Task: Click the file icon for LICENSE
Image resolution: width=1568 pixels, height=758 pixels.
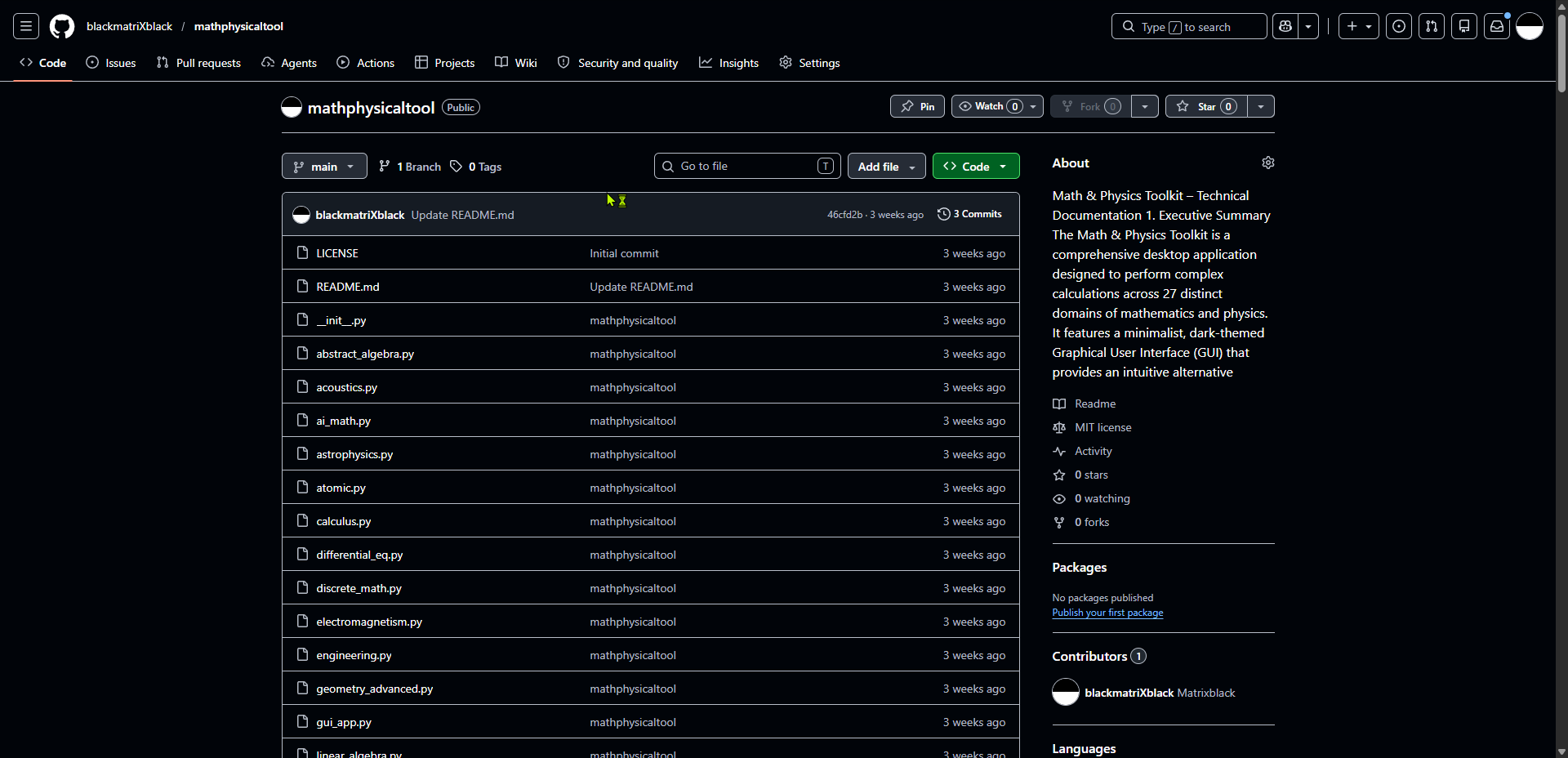Action: (302, 252)
